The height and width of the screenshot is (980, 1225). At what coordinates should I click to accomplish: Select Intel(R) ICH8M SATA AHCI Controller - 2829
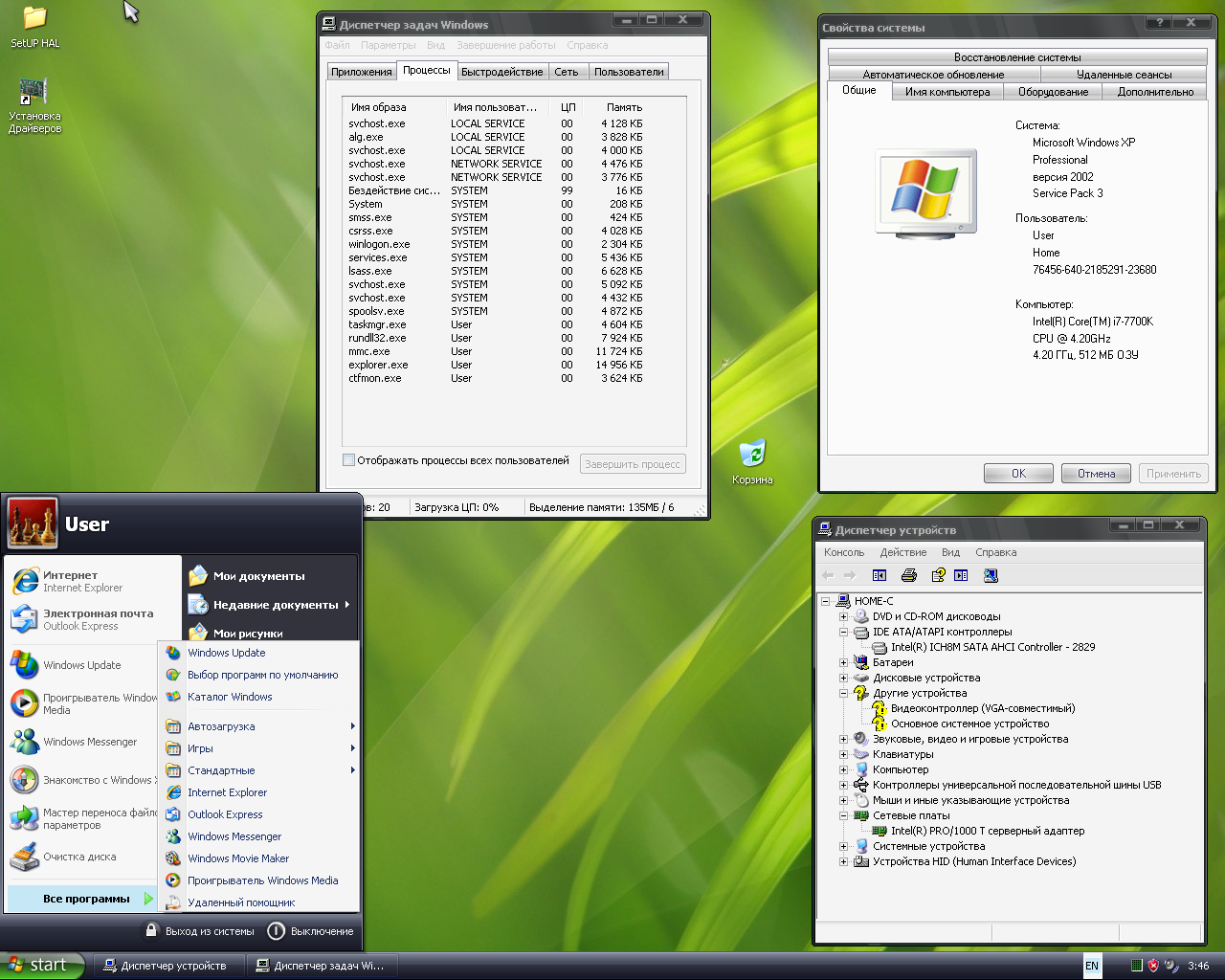[x=992, y=647]
